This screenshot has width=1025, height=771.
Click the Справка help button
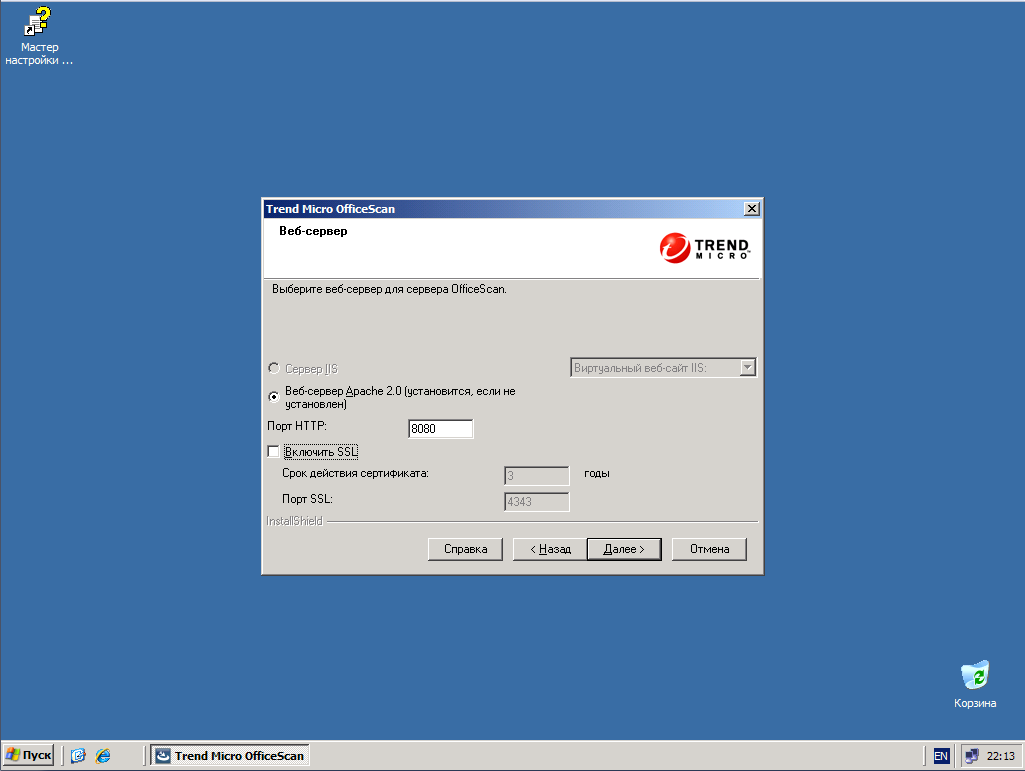[x=465, y=549]
